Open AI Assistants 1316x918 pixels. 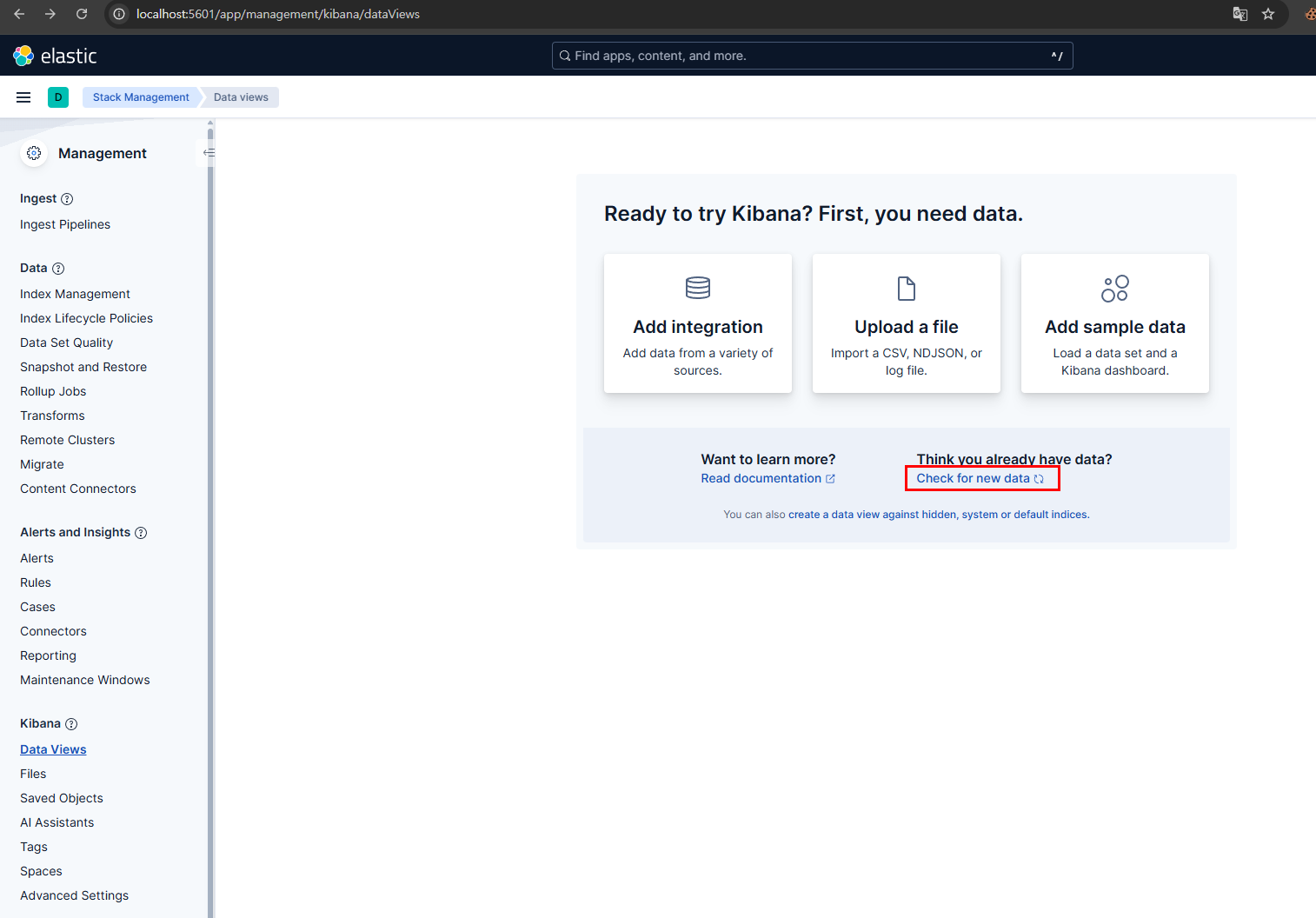pyautogui.click(x=56, y=822)
